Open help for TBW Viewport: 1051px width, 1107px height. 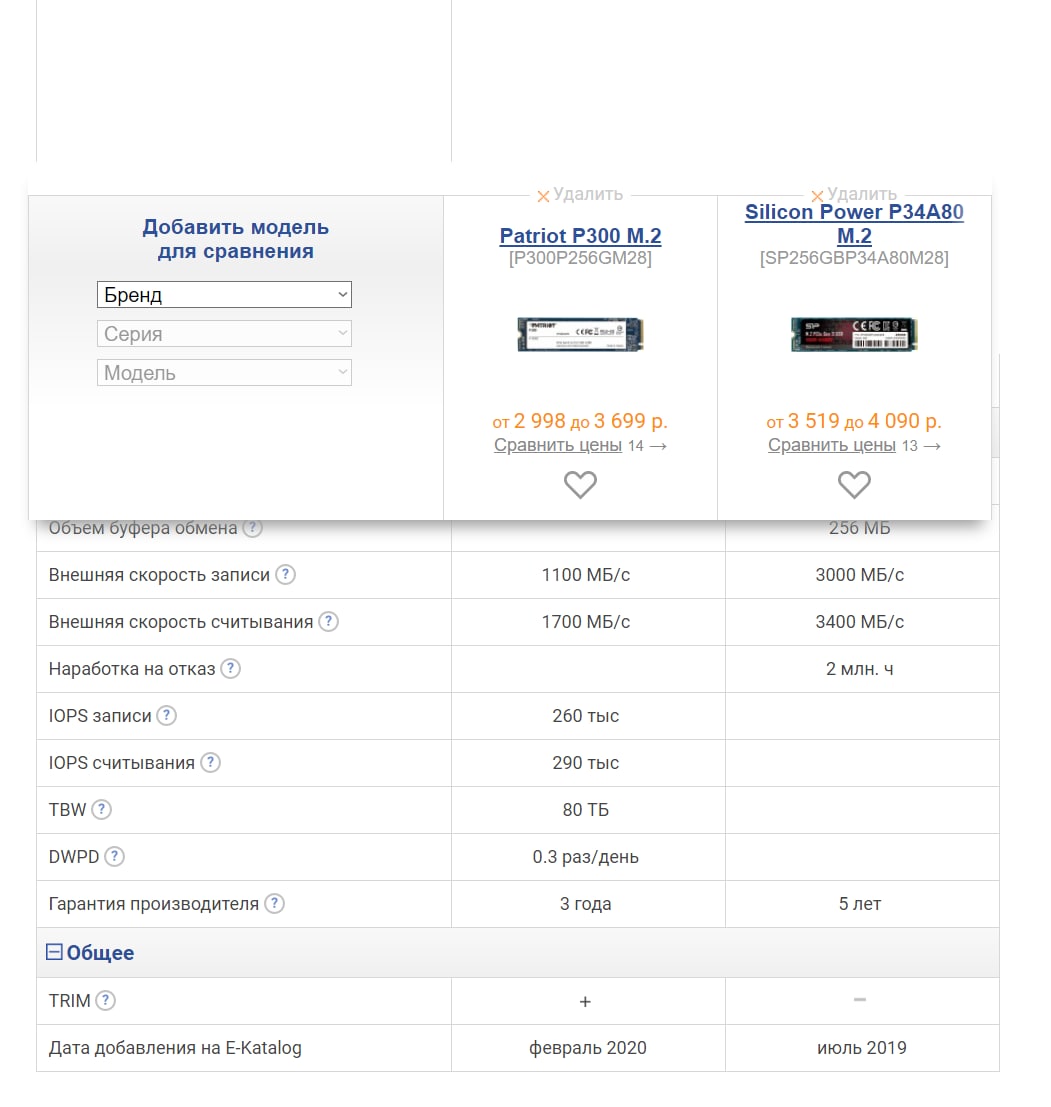tap(102, 809)
